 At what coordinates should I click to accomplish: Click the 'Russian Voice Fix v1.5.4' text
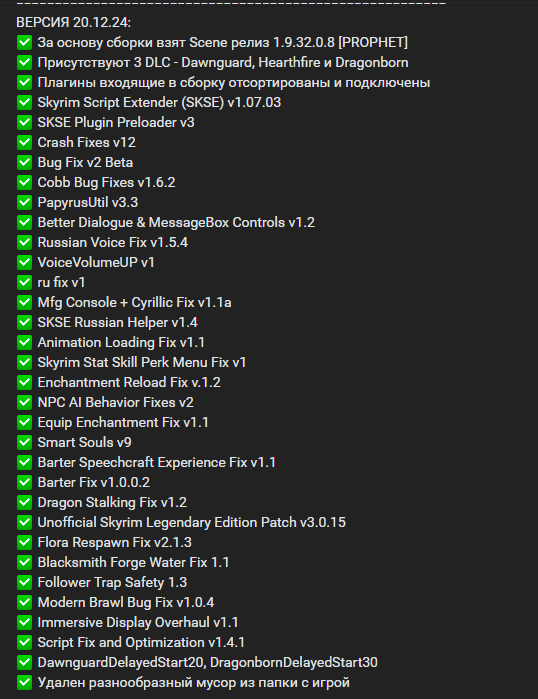113,242
